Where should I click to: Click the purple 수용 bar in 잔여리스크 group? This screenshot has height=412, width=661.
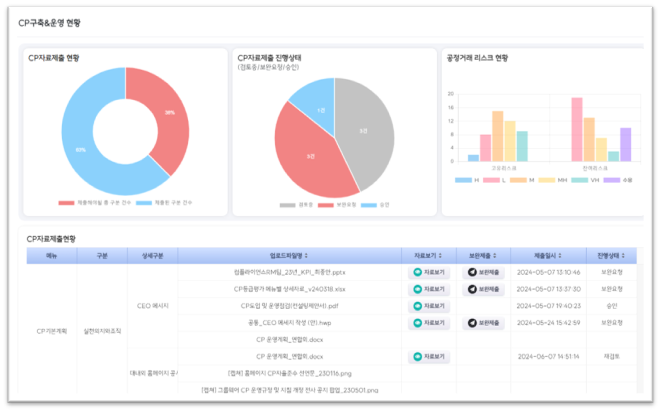pyautogui.click(x=626, y=145)
